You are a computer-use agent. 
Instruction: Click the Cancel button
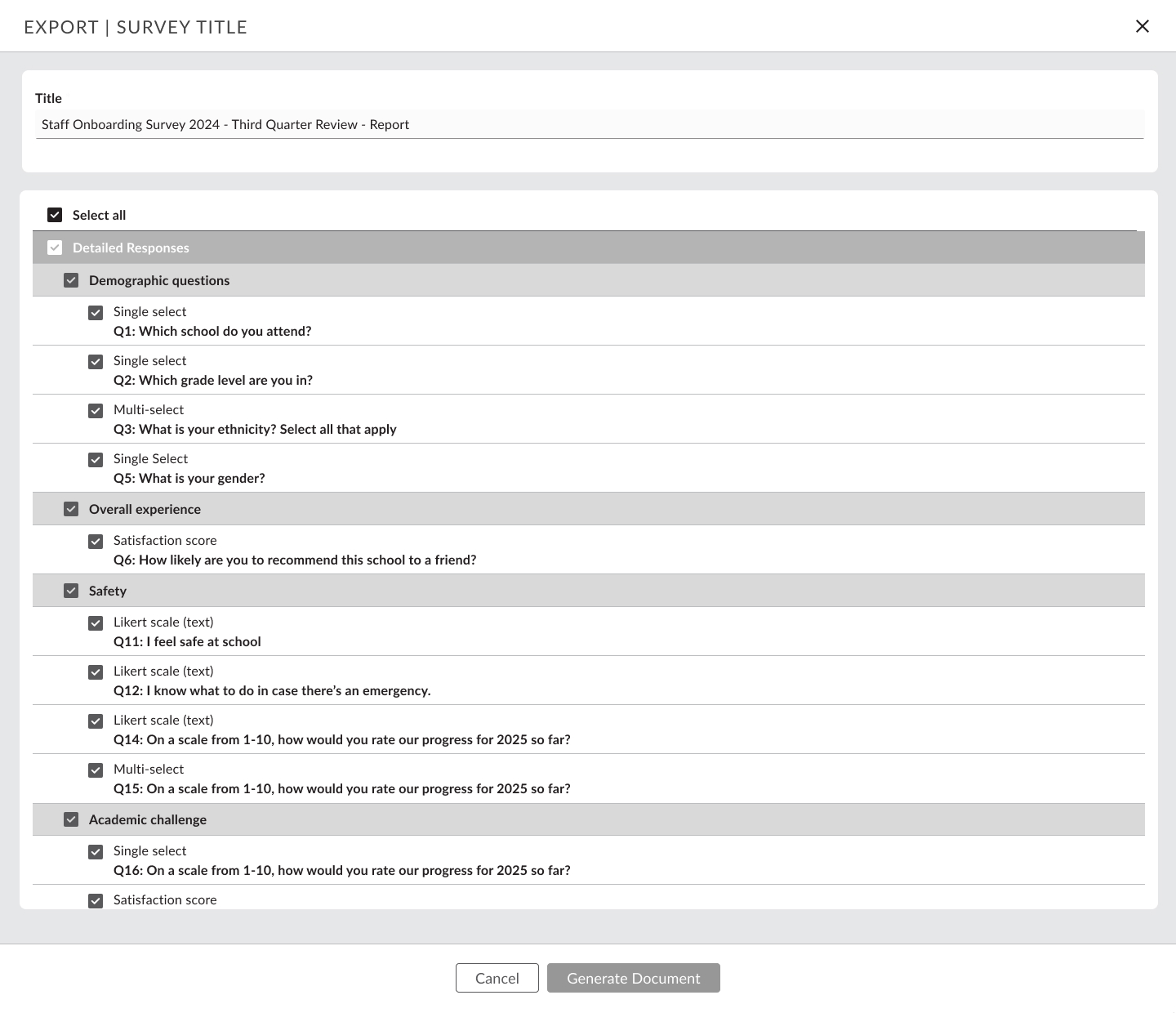coord(497,978)
